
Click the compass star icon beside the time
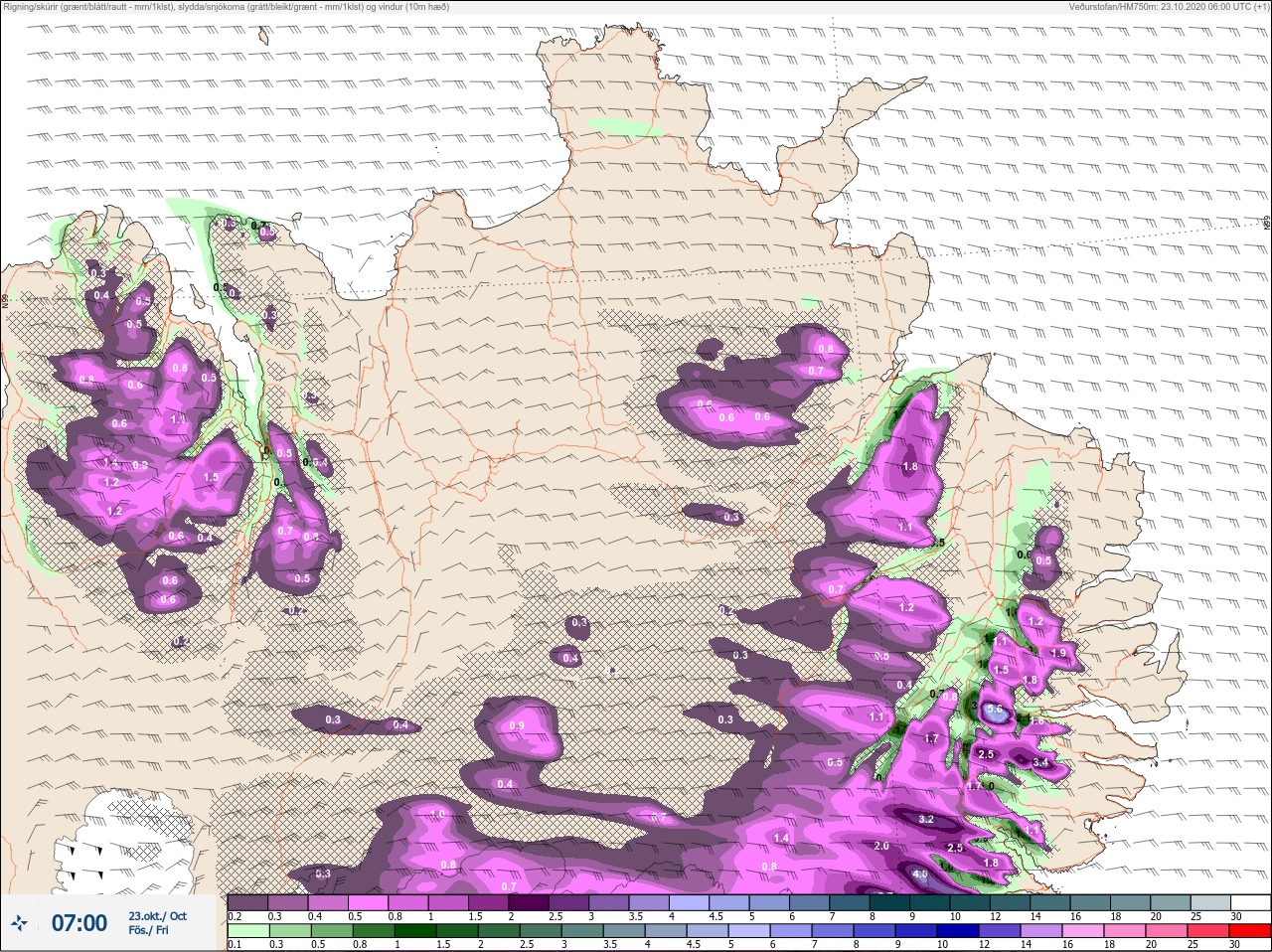coord(20,923)
